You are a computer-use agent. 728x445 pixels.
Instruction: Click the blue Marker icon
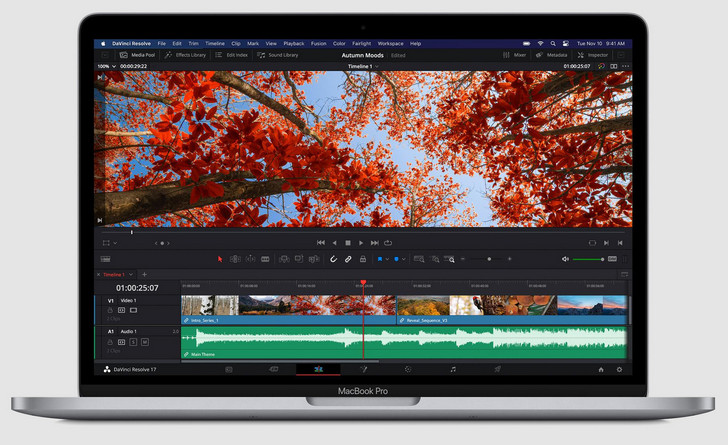pyautogui.click(x=396, y=259)
